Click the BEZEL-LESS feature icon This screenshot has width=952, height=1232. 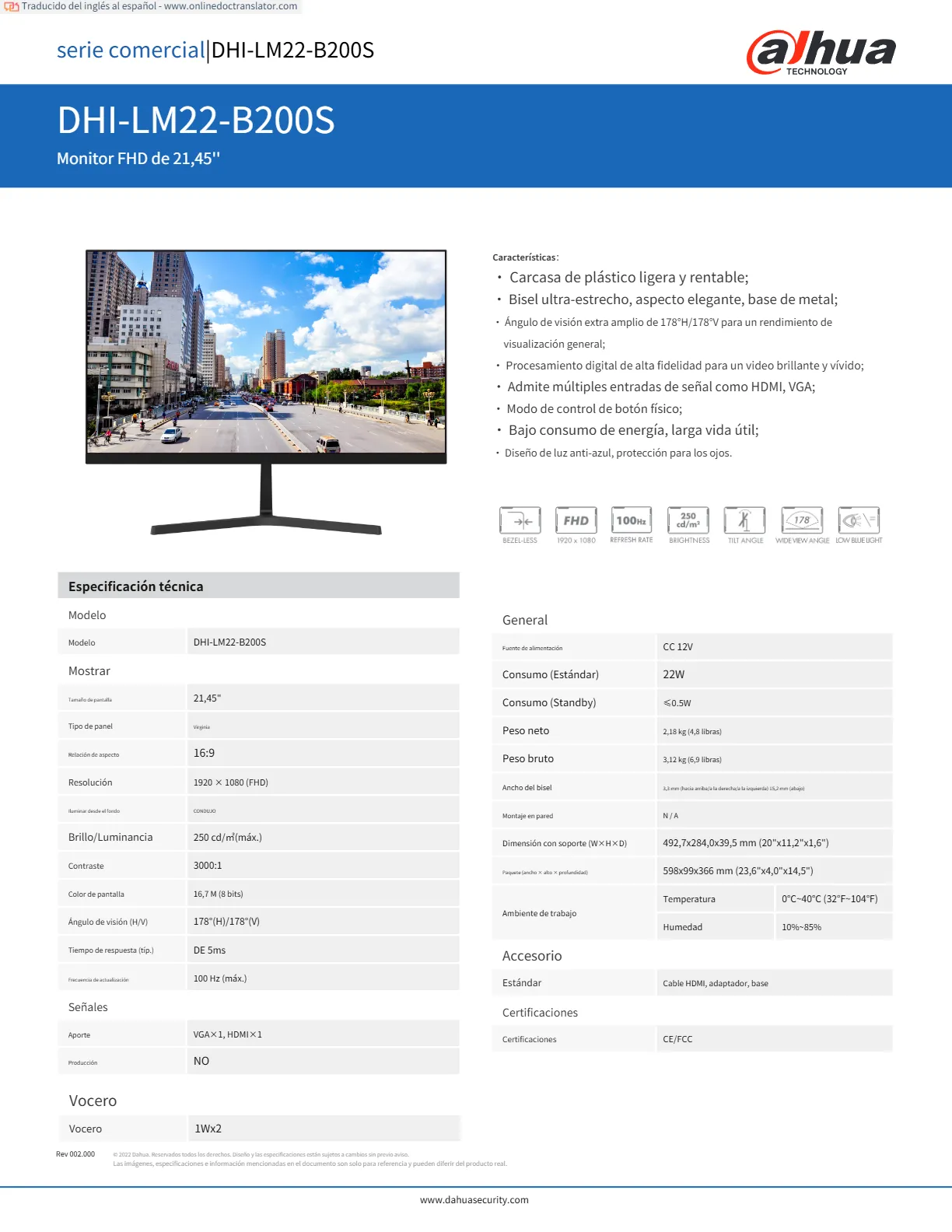(x=520, y=525)
